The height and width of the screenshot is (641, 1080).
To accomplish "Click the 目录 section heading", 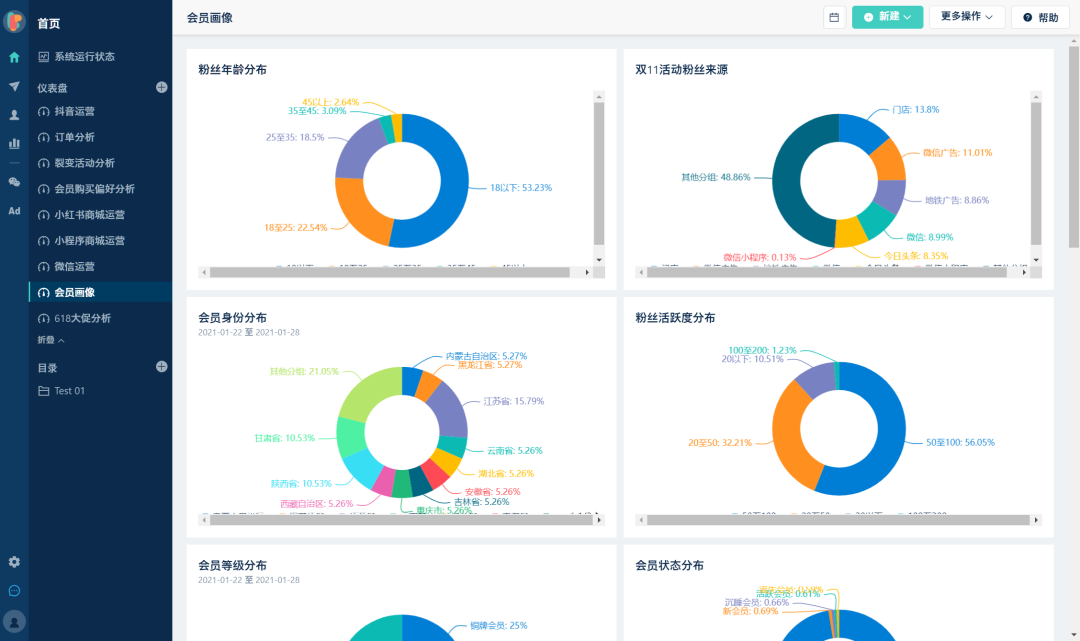I will [48, 368].
